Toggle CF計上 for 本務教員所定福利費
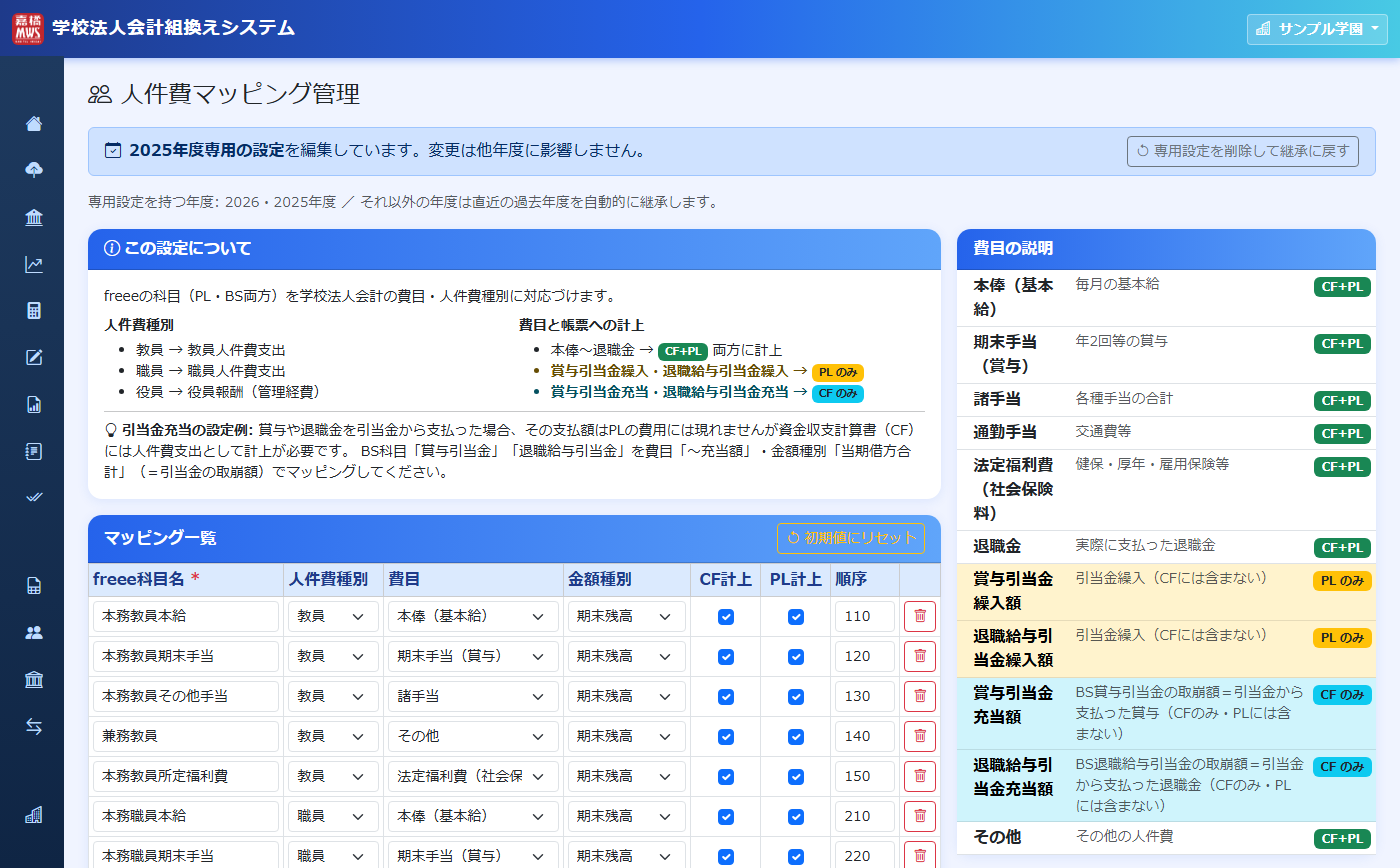The height and width of the screenshot is (868, 1400). (726, 777)
